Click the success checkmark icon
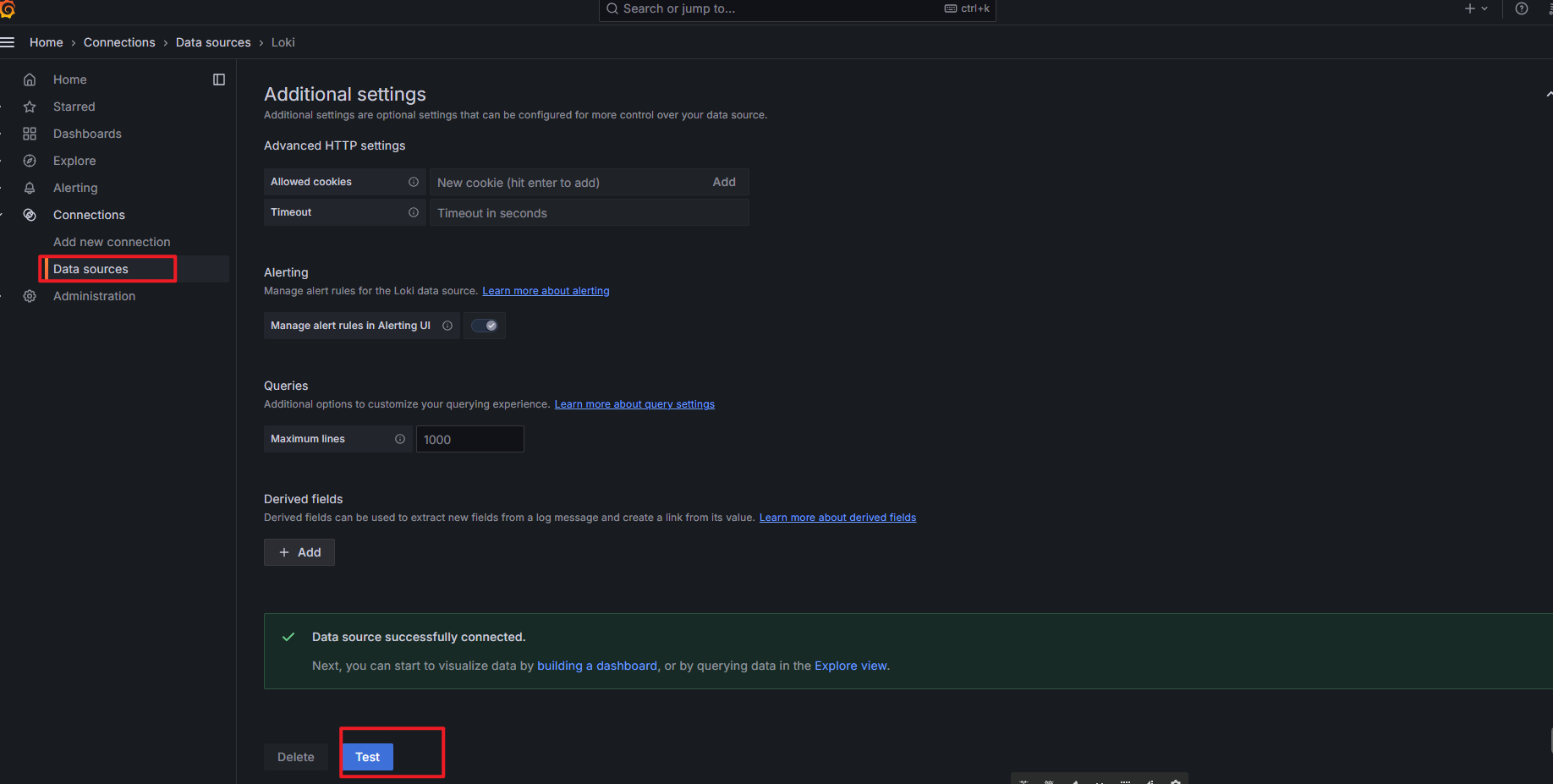Screen dimensions: 1553x784 pos(288,637)
